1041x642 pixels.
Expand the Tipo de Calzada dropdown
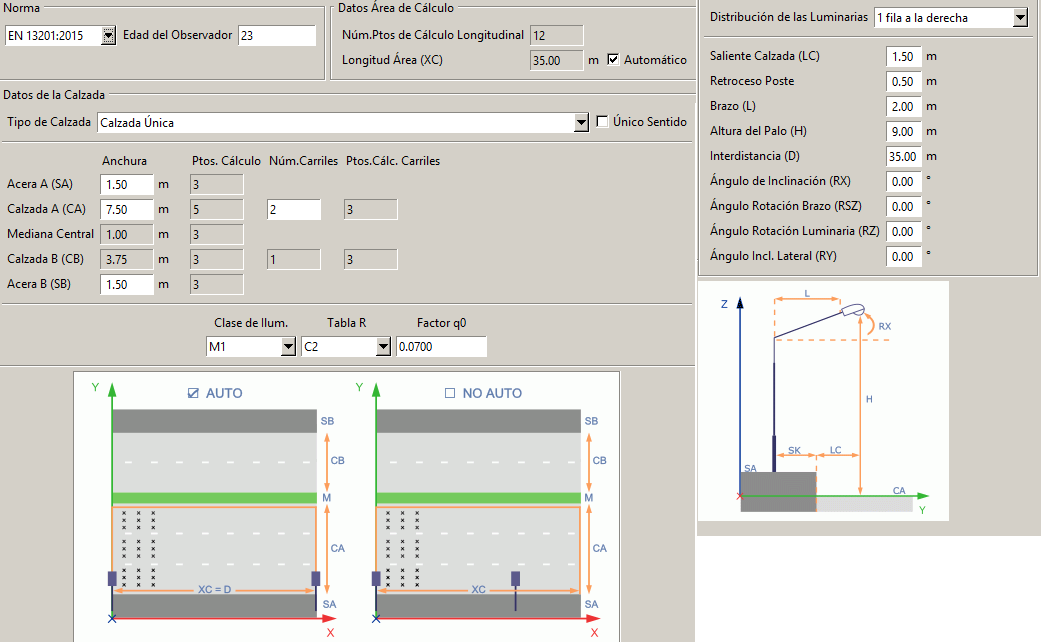(581, 122)
